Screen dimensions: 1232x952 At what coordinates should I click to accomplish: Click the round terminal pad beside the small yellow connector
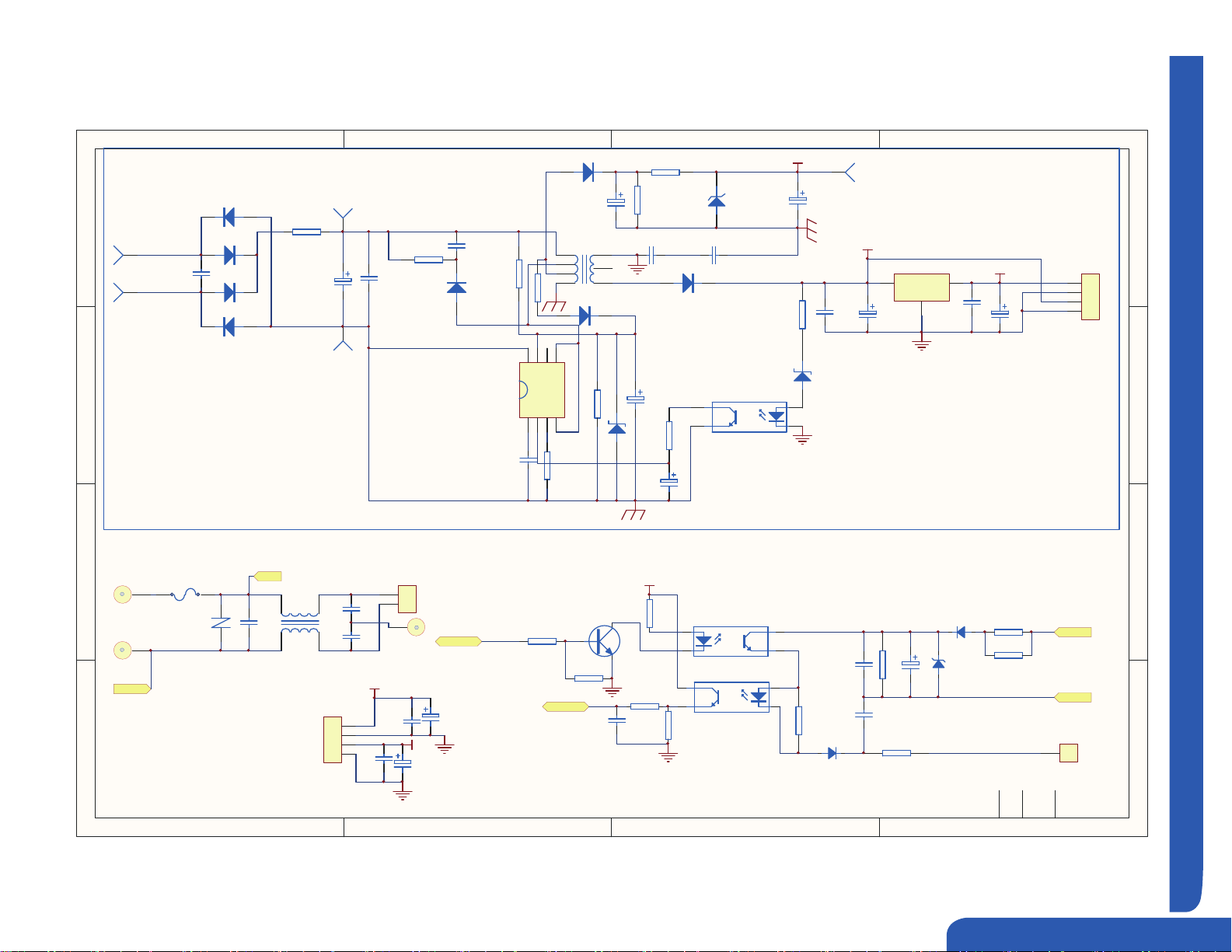pyautogui.click(x=417, y=626)
